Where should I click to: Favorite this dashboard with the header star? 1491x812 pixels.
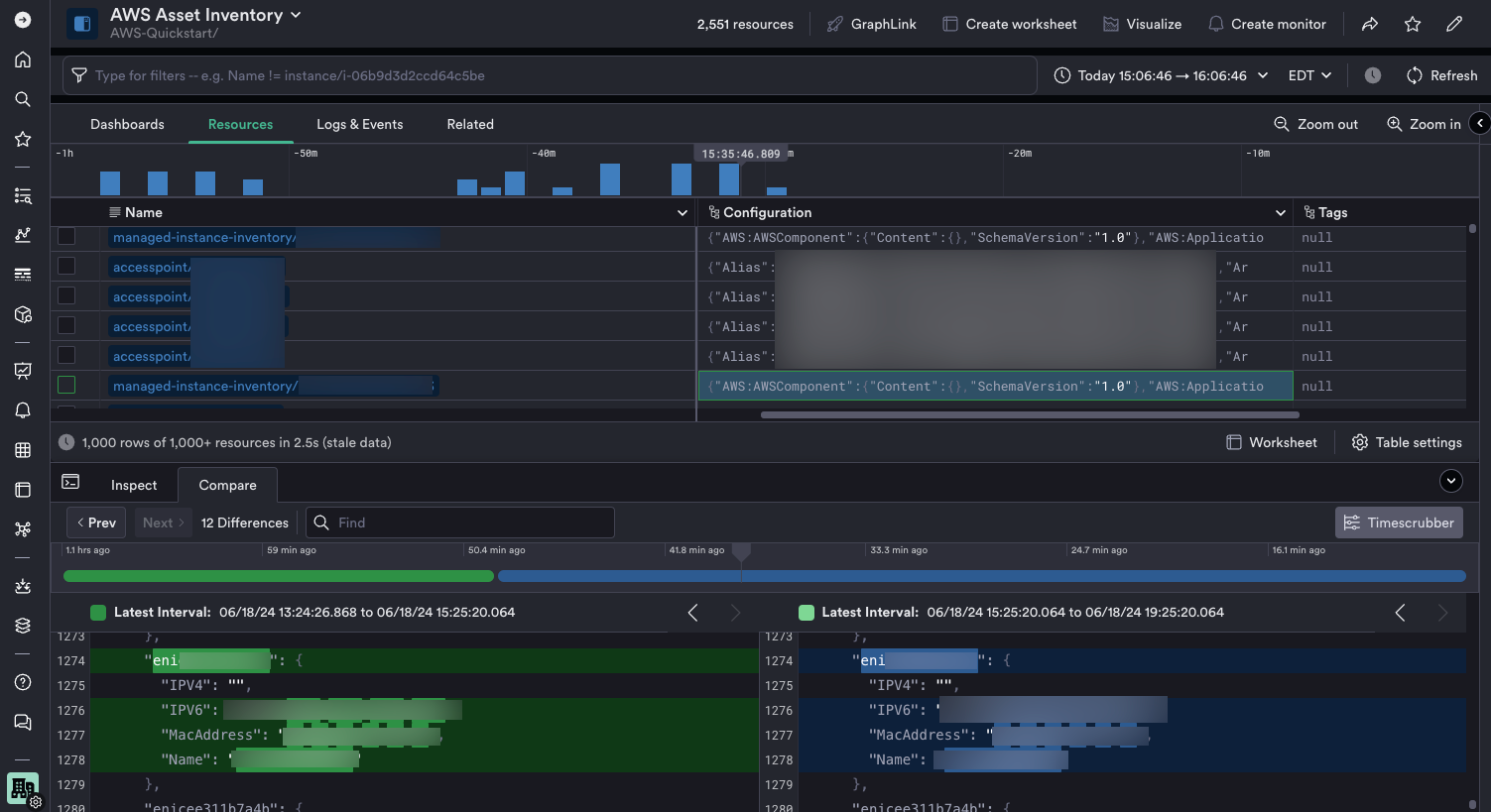pos(1413,24)
